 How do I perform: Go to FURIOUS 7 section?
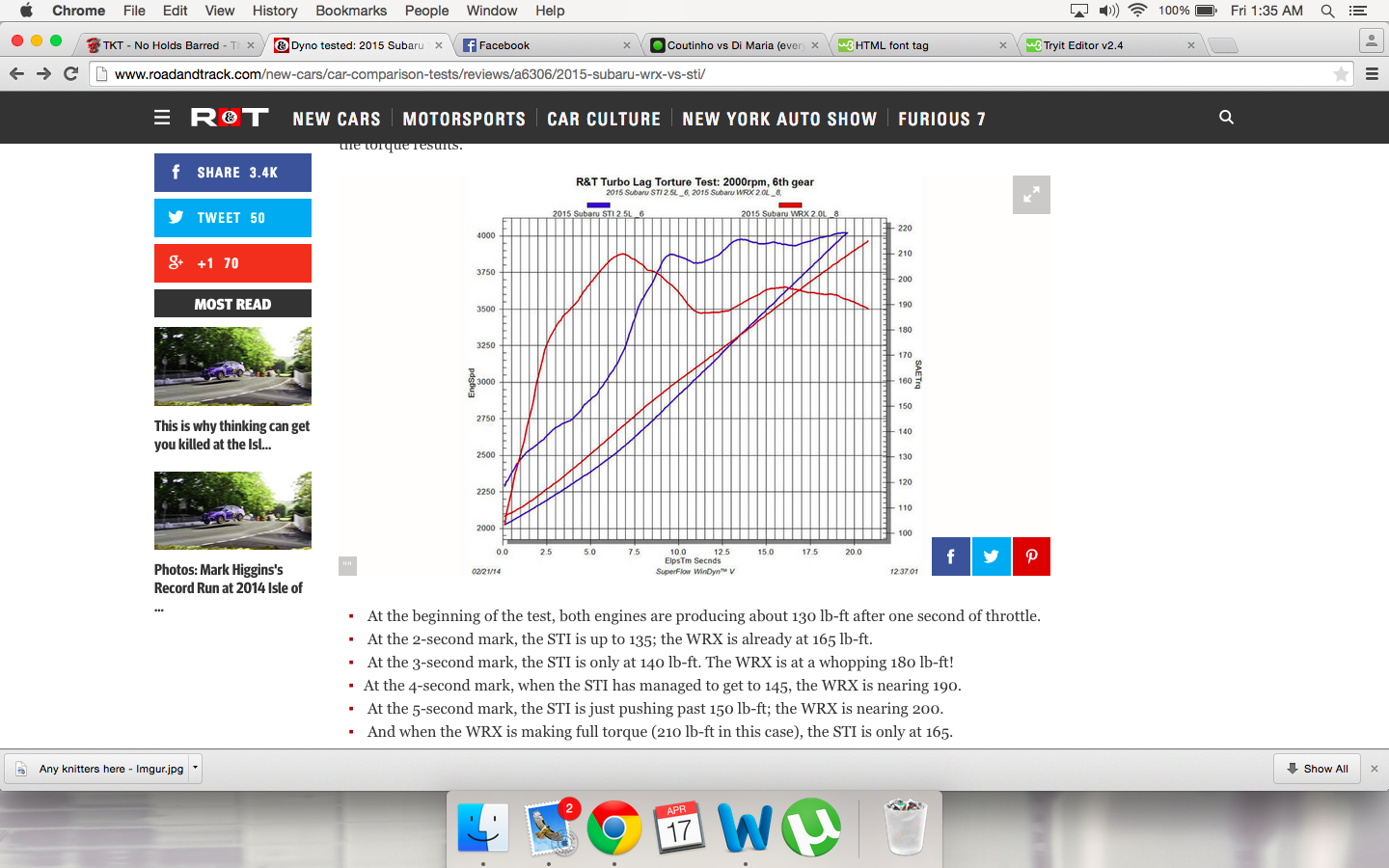pyautogui.click(x=941, y=119)
